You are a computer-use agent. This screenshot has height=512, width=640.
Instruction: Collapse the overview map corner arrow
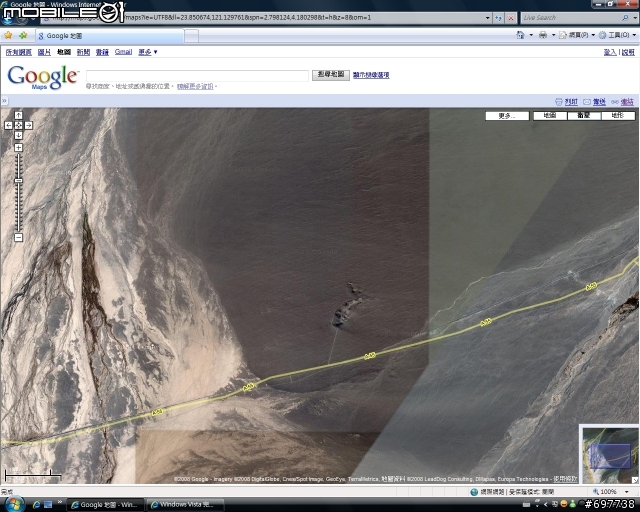click(x=636, y=480)
